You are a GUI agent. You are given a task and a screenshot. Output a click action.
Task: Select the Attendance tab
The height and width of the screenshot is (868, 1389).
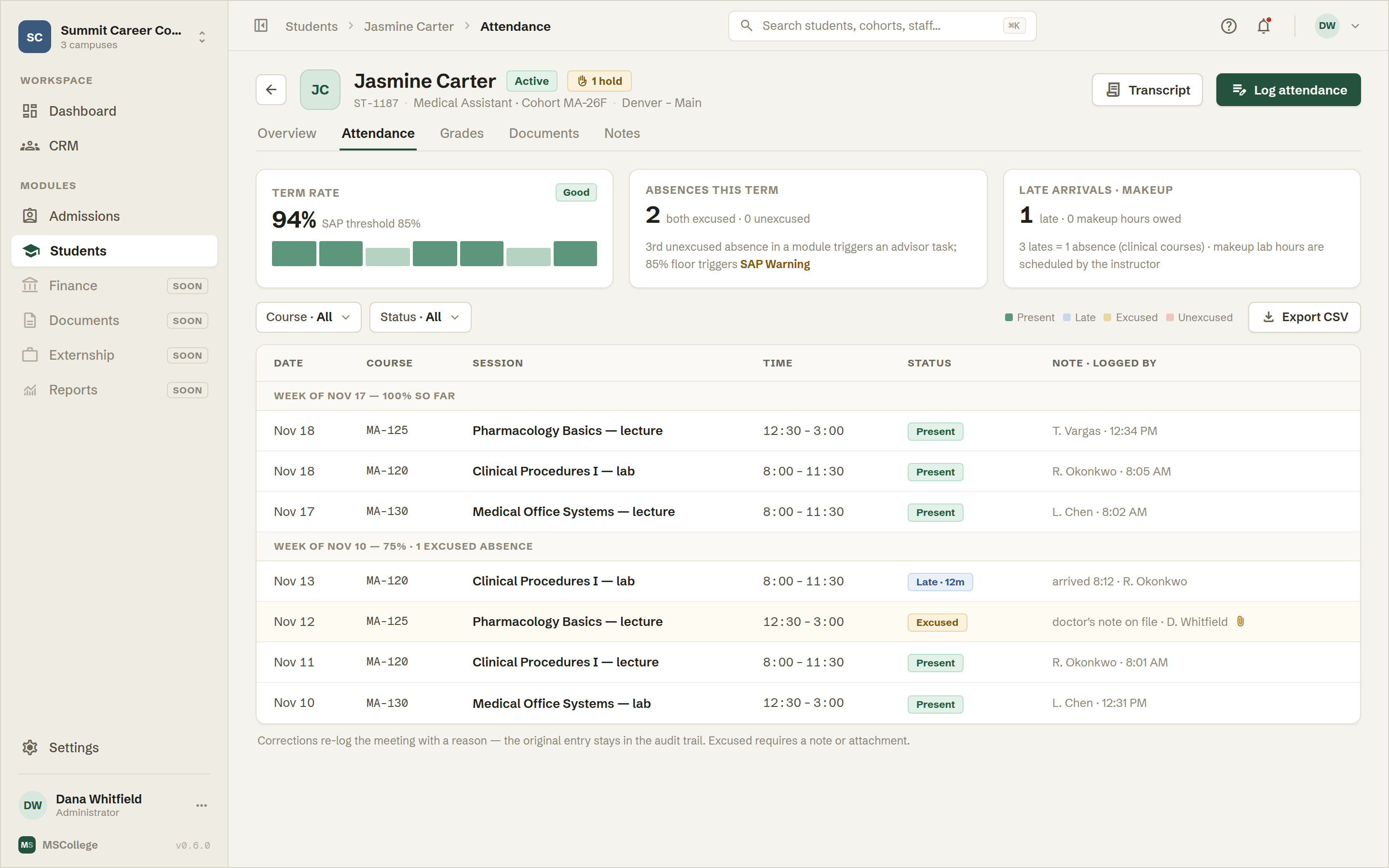378,133
